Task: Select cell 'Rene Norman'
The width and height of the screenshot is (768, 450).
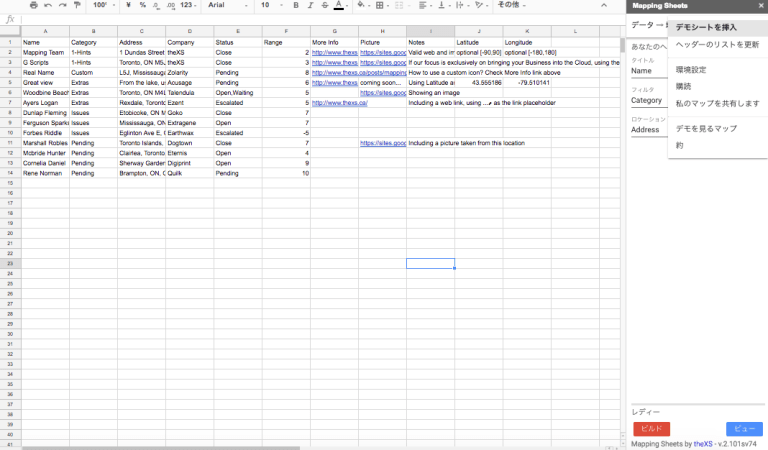Action: (x=45, y=173)
